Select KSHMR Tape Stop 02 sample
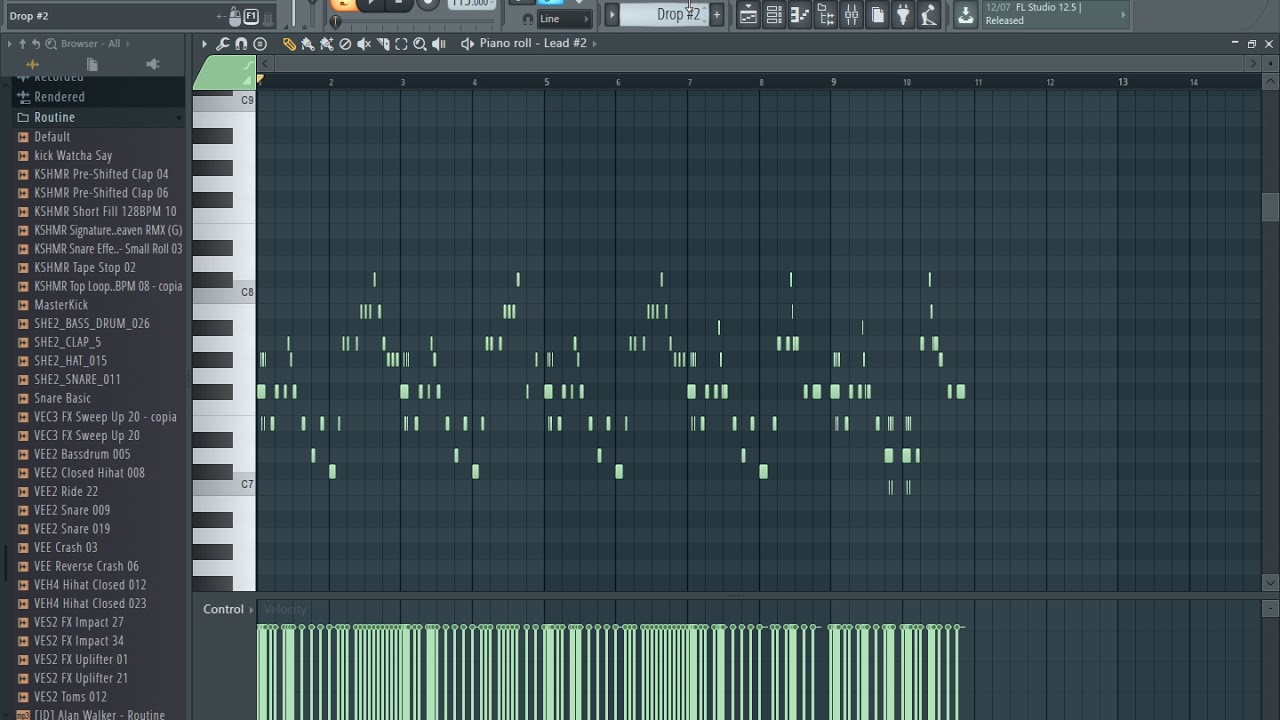Image resolution: width=1280 pixels, height=720 pixels. coord(98,267)
